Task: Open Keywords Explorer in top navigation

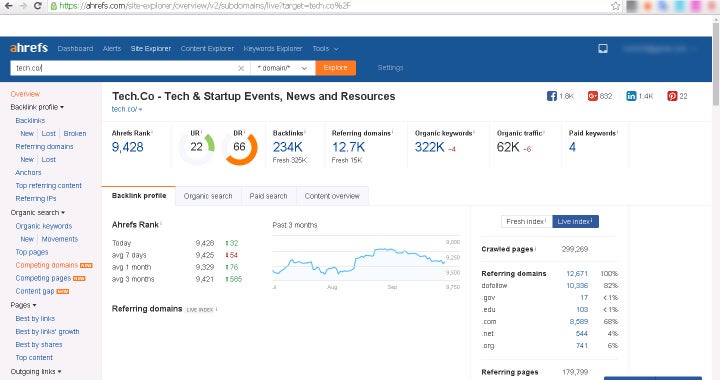Action: tap(273, 48)
